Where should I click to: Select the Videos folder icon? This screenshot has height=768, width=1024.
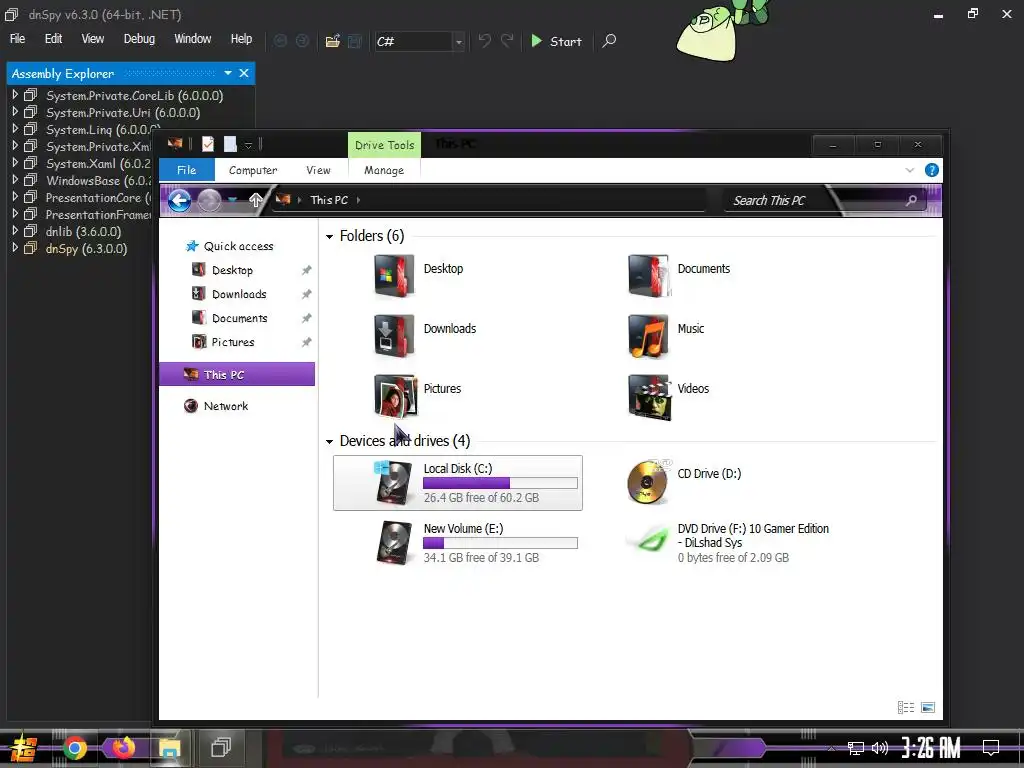pyautogui.click(x=648, y=396)
